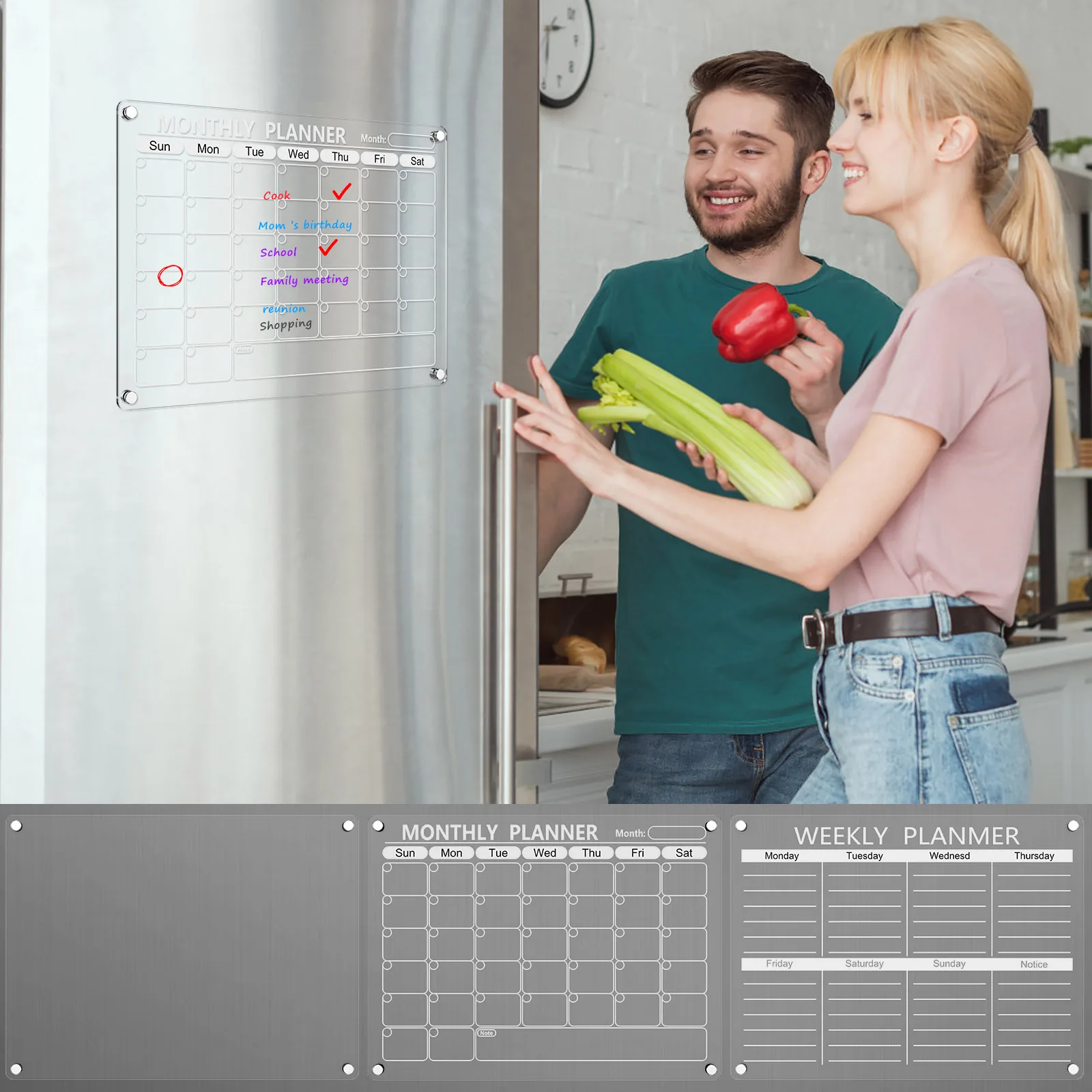Click "Sat" header on the fridge planner
Image resolution: width=1092 pixels, height=1092 pixels.
pos(417,161)
